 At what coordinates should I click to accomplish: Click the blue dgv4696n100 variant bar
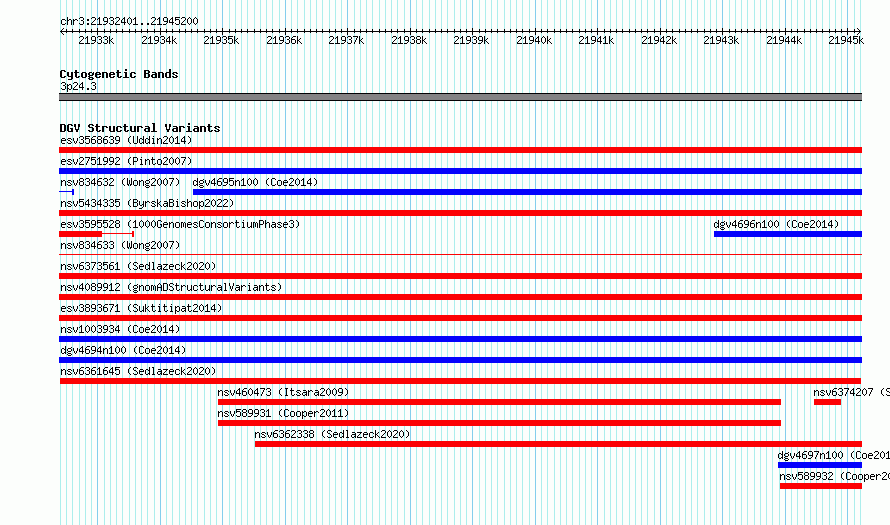pyautogui.click(x=788, y=234)
